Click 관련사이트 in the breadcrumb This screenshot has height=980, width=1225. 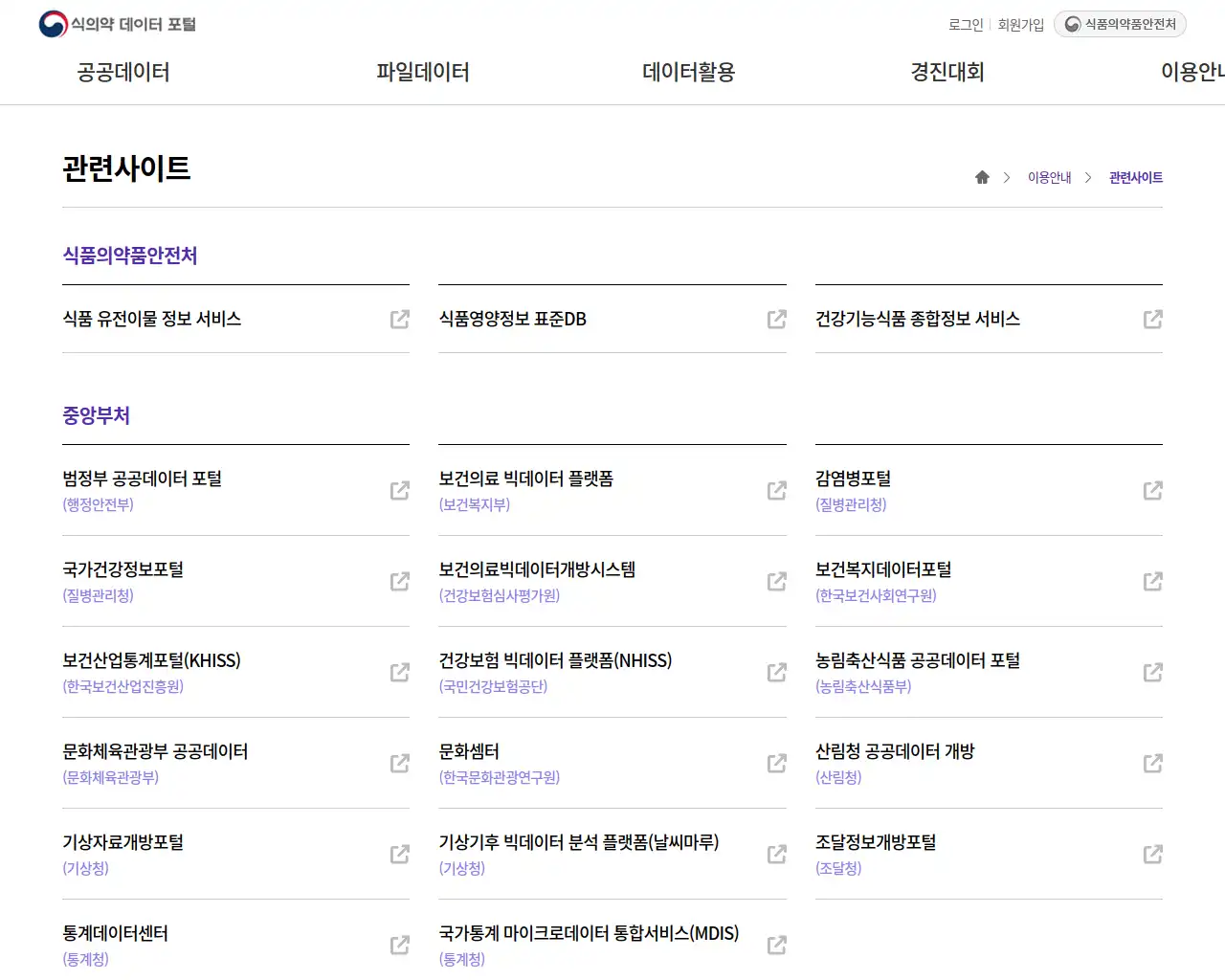point(1136,177)
